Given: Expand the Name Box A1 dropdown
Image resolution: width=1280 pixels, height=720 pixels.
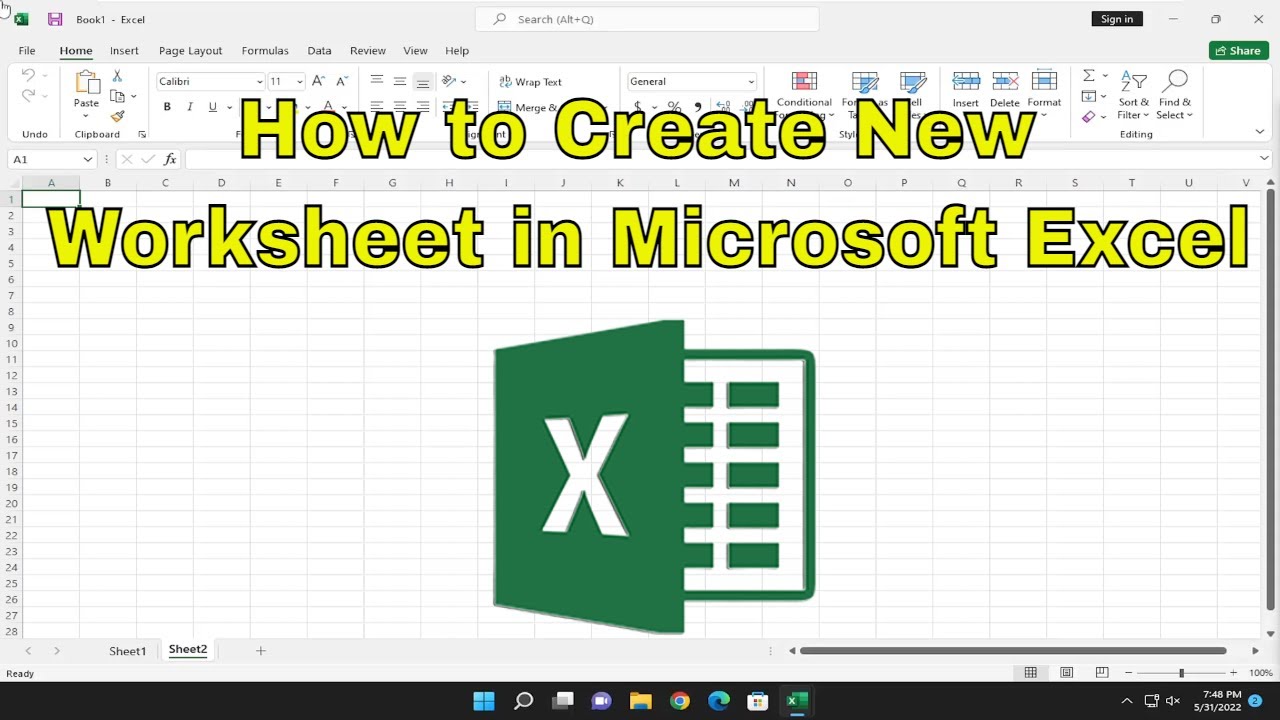Looking at the screenshot, I should (x=88, y=159).
